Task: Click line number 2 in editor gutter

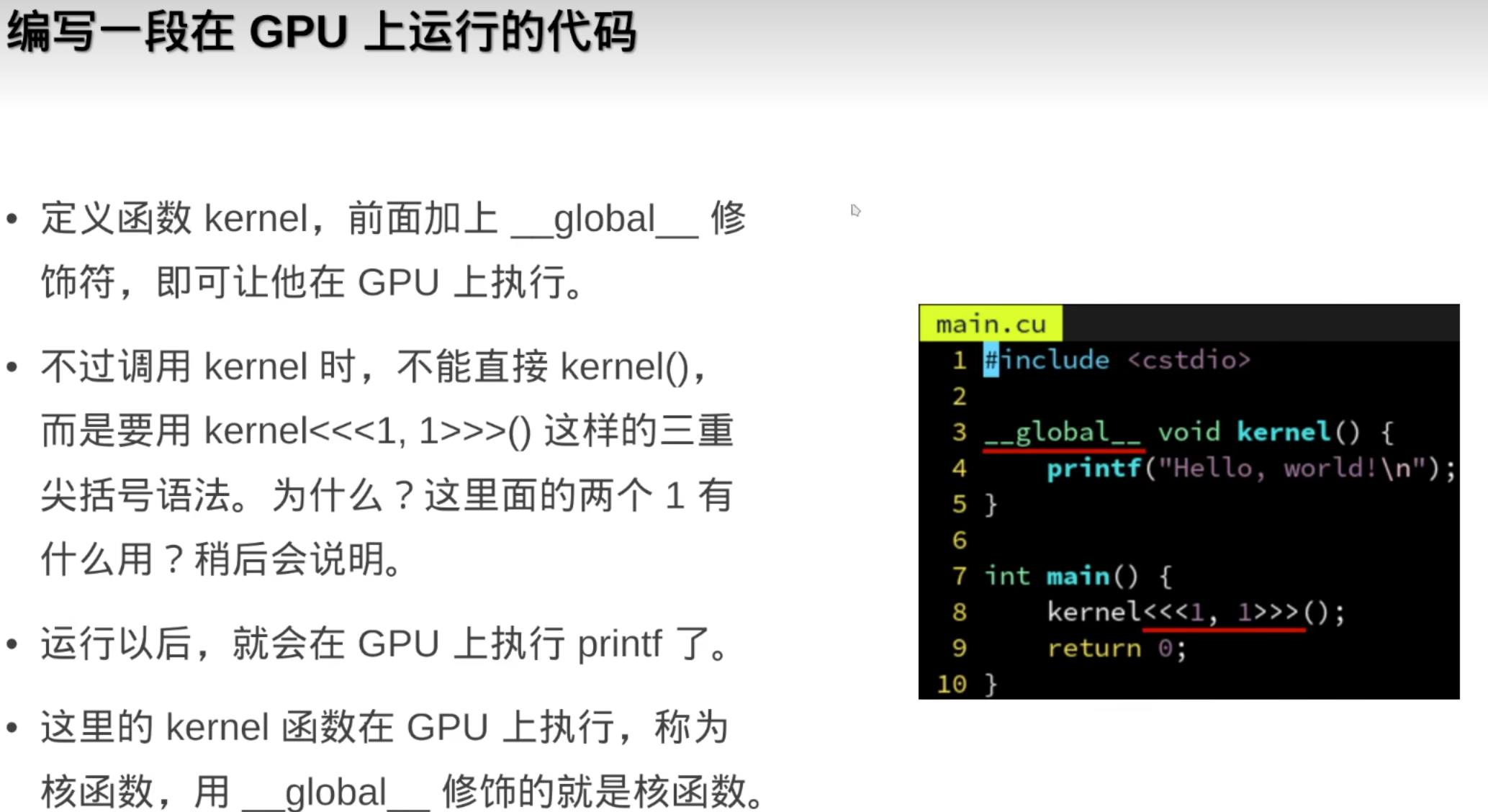Action: pos(960,396)
